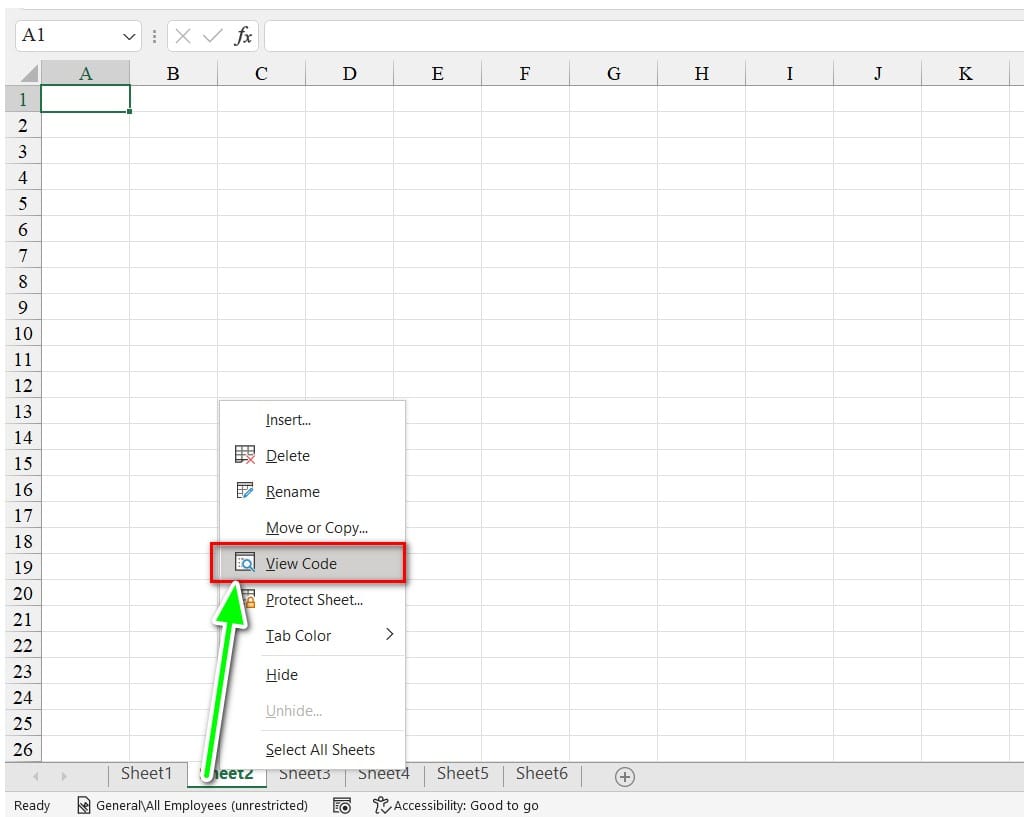Viewport: 1024px width, 817px height.
Task: Click the Cancel X icon in formula bar
Action: [x=182, y=36]
